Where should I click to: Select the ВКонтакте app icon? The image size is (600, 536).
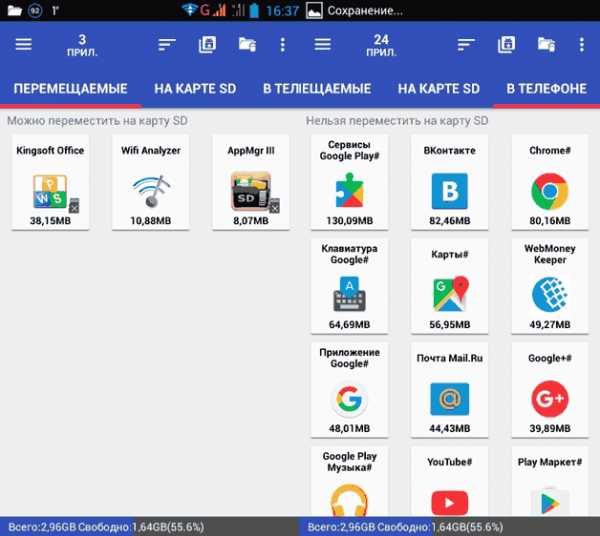click(x=450, y=191)
